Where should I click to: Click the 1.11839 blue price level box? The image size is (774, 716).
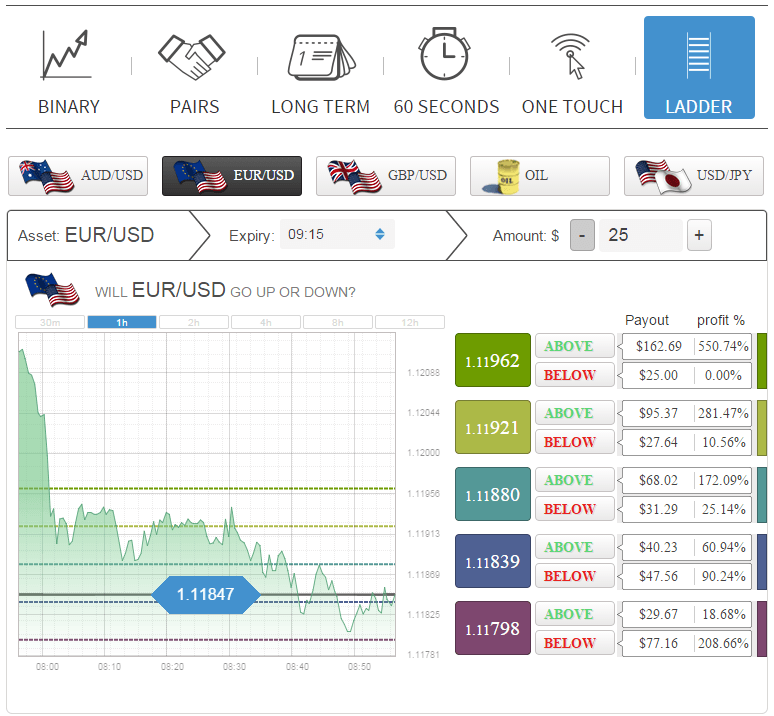click(x=493, y=561)
